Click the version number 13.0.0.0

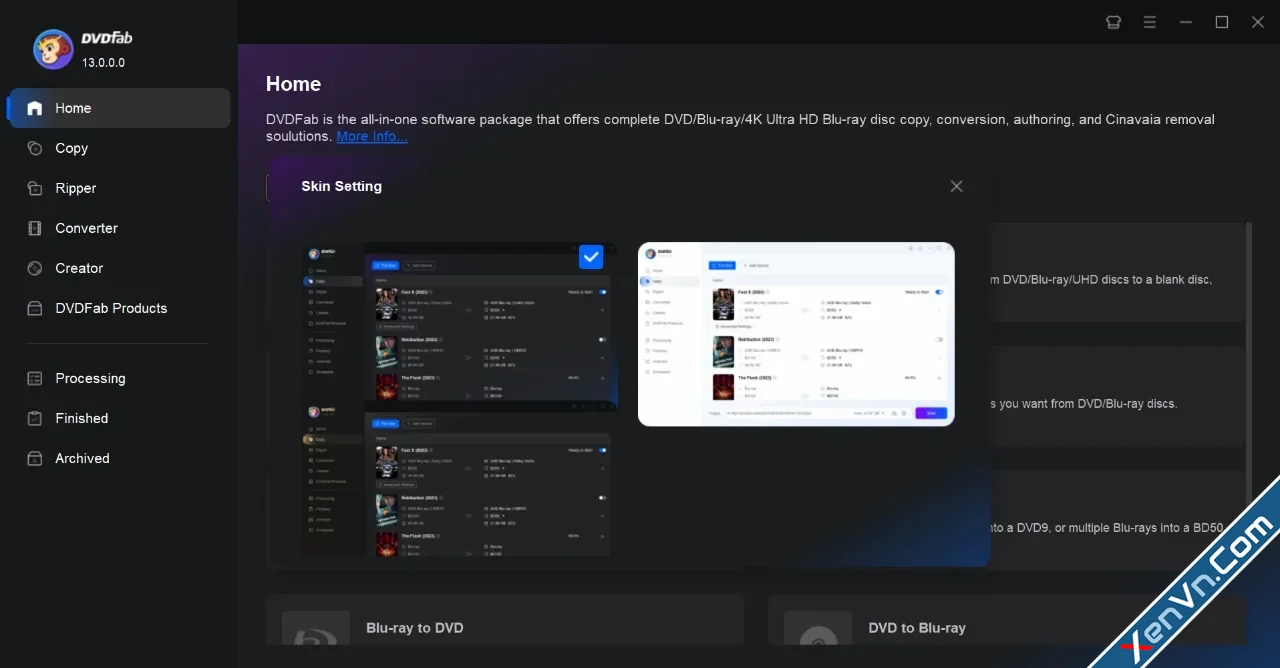click(104, 62)
